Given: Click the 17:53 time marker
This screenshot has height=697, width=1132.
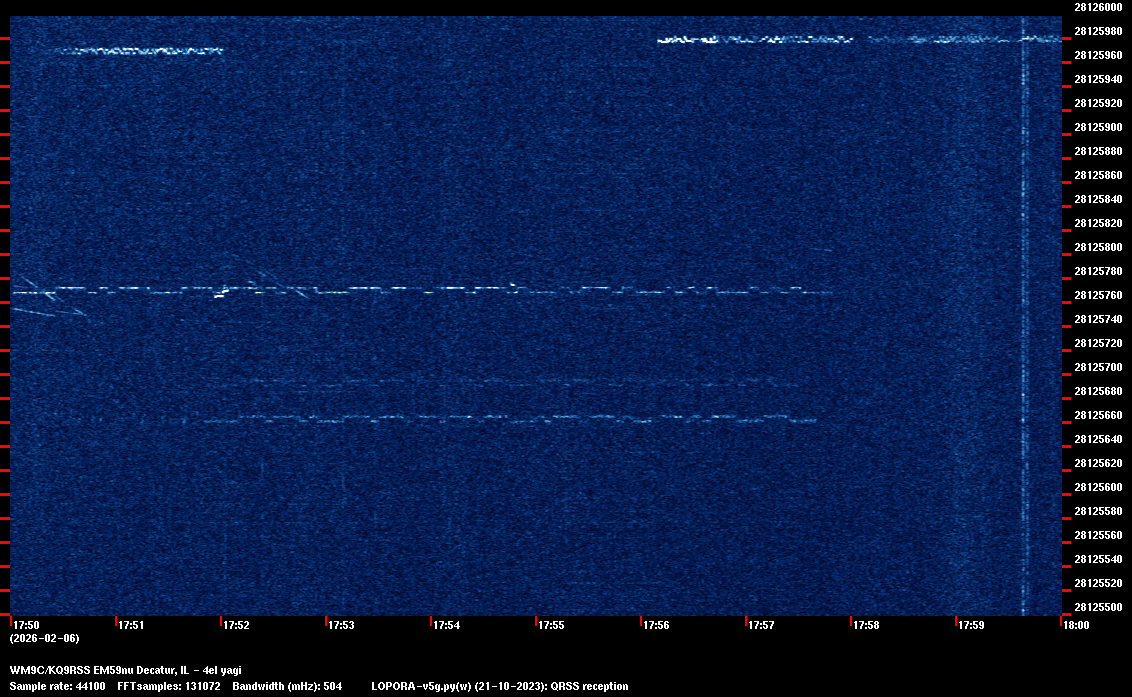Looking at the screenshot, I should 342,625.
